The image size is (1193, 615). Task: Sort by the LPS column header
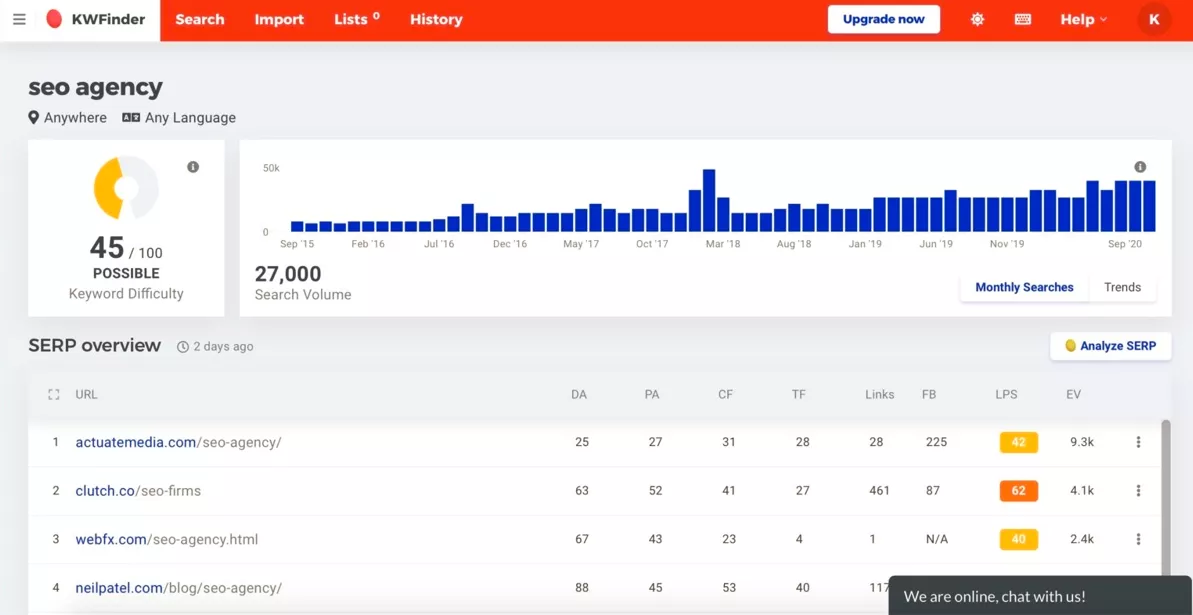[1006, 394]
